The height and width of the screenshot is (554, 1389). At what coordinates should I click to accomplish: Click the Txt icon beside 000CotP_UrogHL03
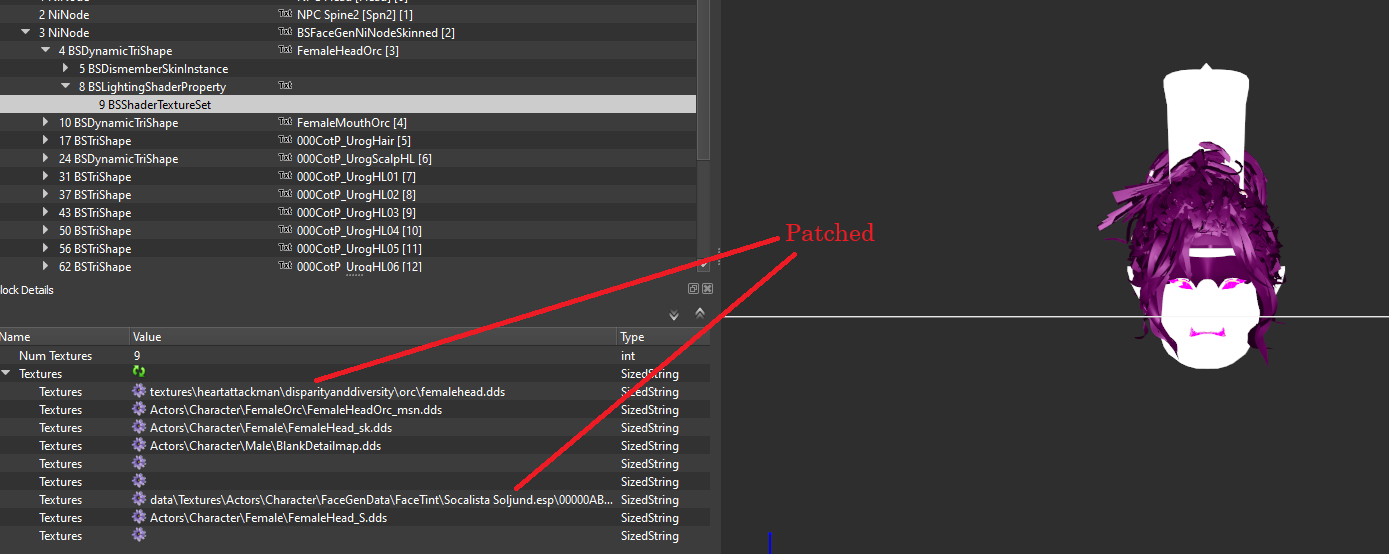point(285,213)
